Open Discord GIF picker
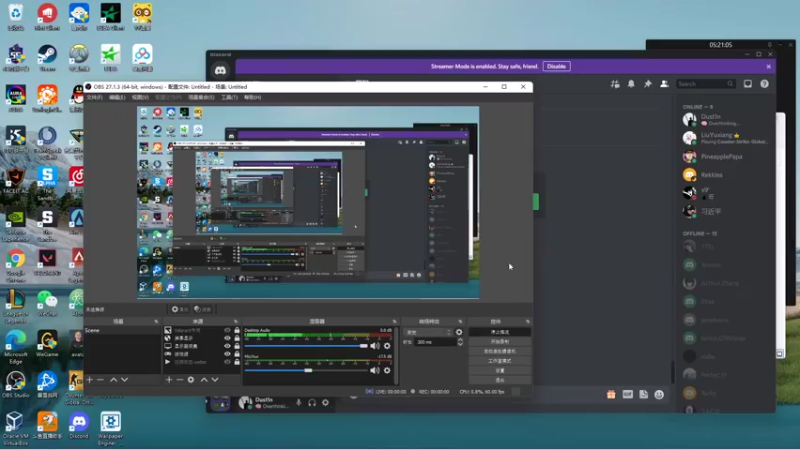Viewport: 800px width, 450px height. [628, 394]
